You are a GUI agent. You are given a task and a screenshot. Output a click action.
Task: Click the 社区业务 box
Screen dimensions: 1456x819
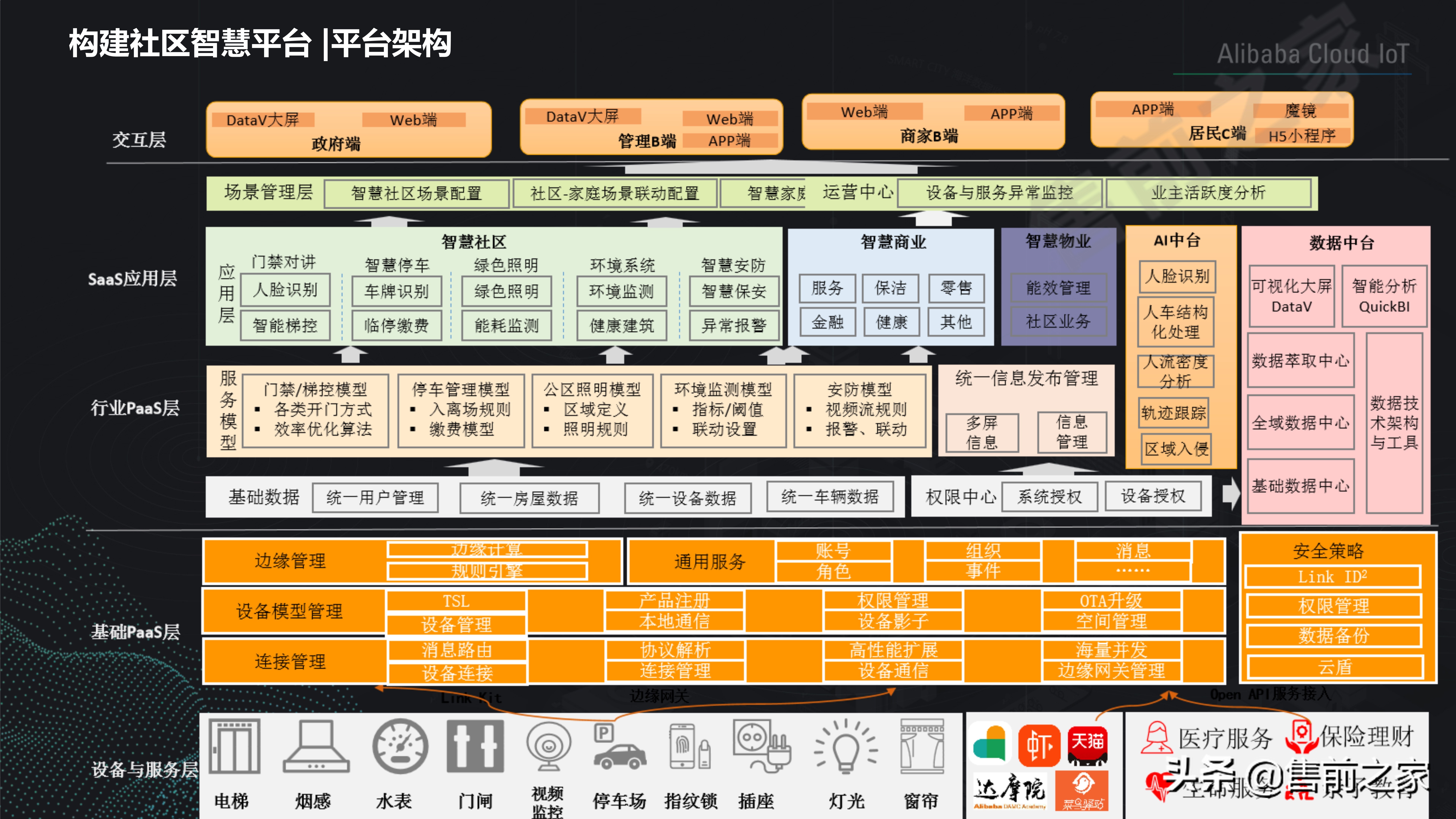coord(1059,322)
